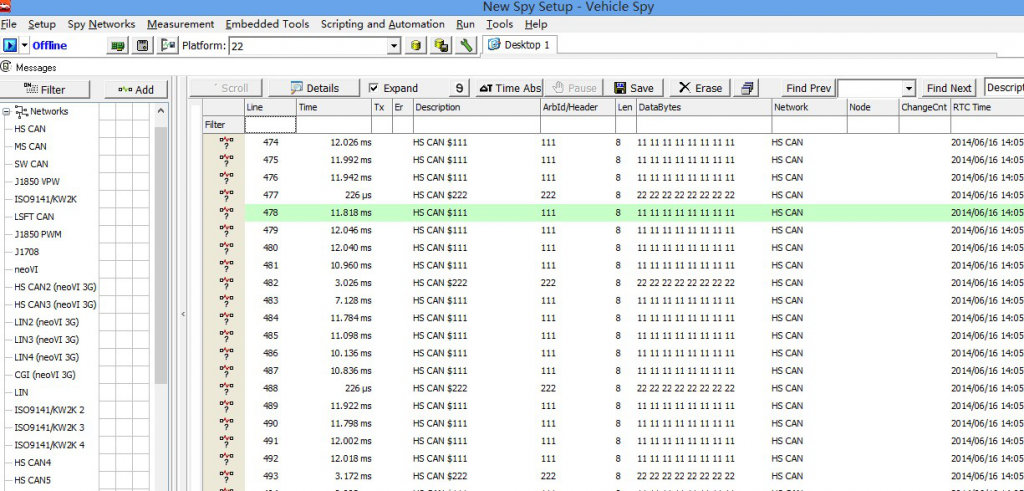Screen dimensions: 1024x491
Task: Click the message icon on line 493
Action: [226, 477]
